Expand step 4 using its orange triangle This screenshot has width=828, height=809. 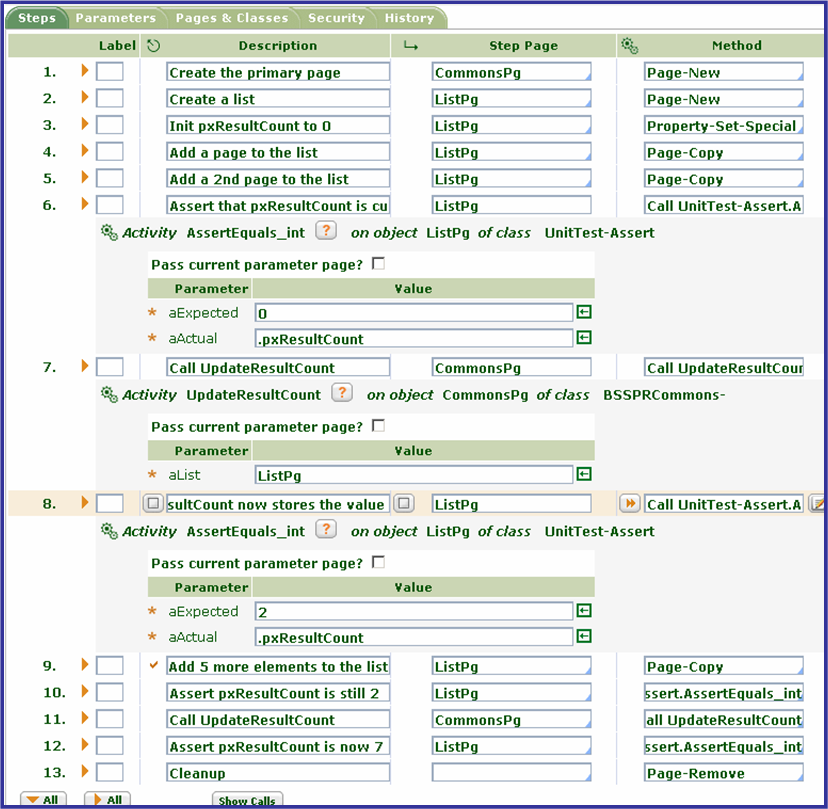point(84,150)
